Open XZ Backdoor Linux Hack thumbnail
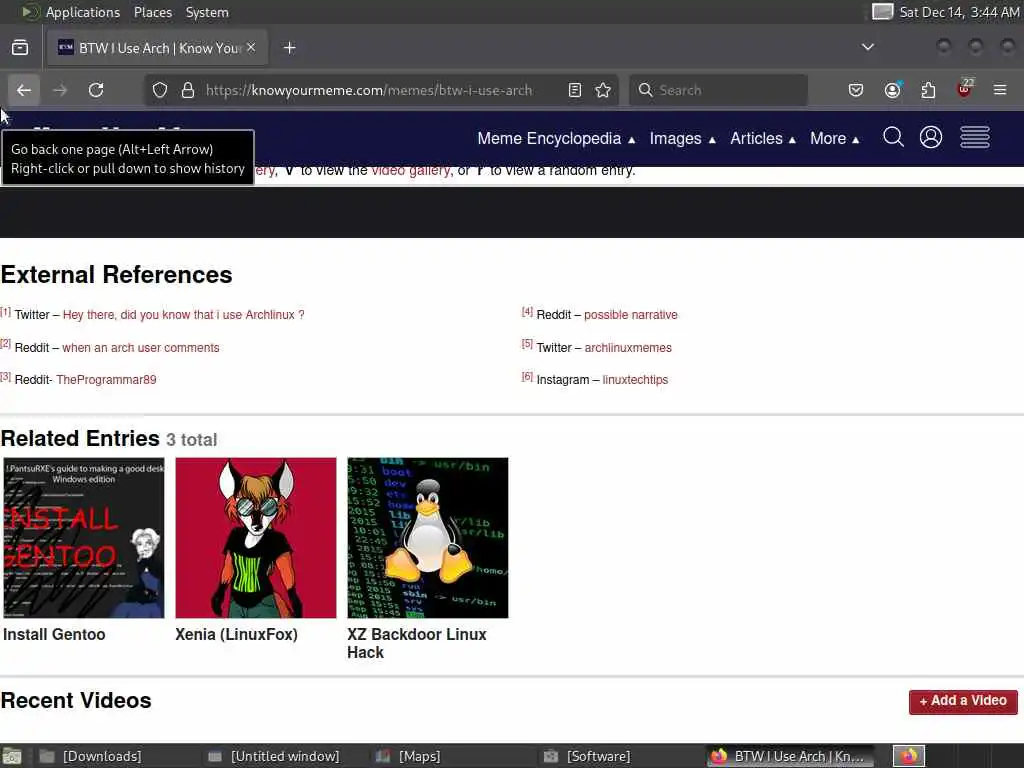The width and height of the screenshot is (1024, 768). 428,537
